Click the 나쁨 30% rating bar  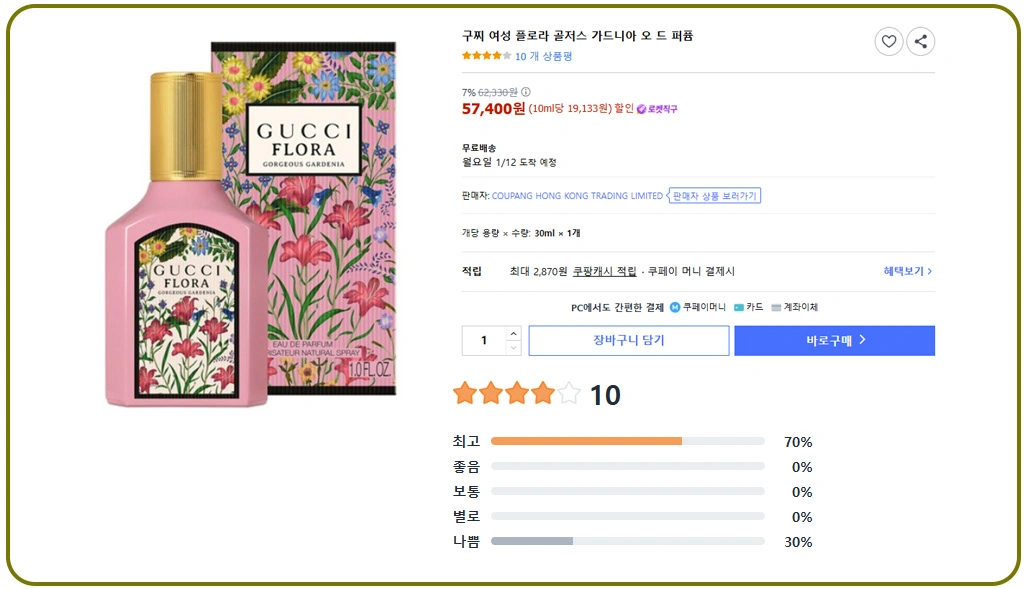pyautogui.click(x=627, y=541)
